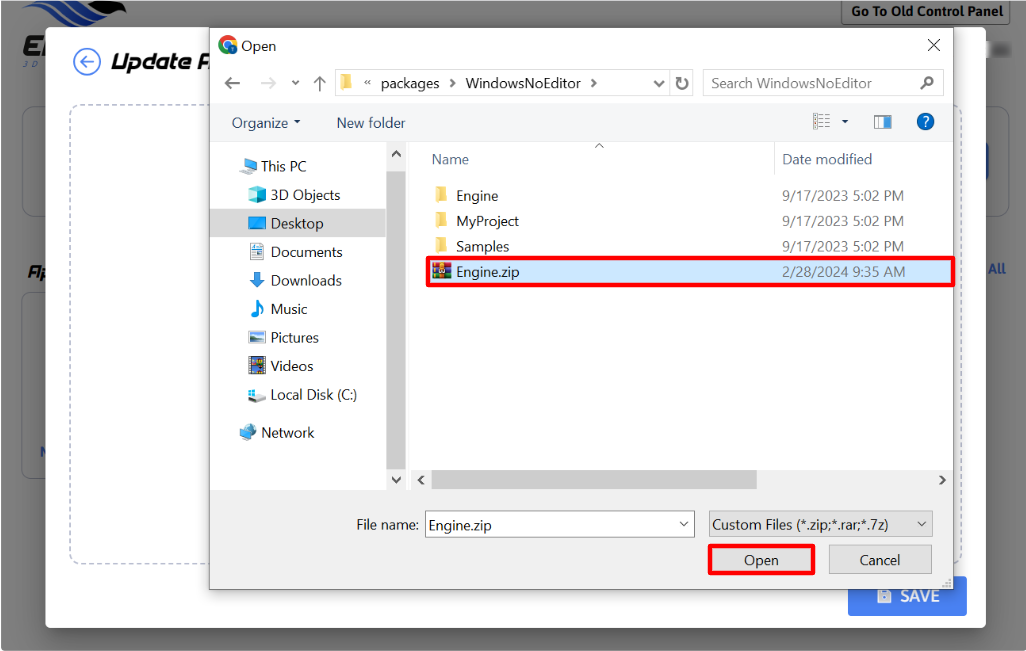The width and height of the screenshot is (1026, 651).
Task: Sort files by Date modified column
Action: [x=827, y=159]
